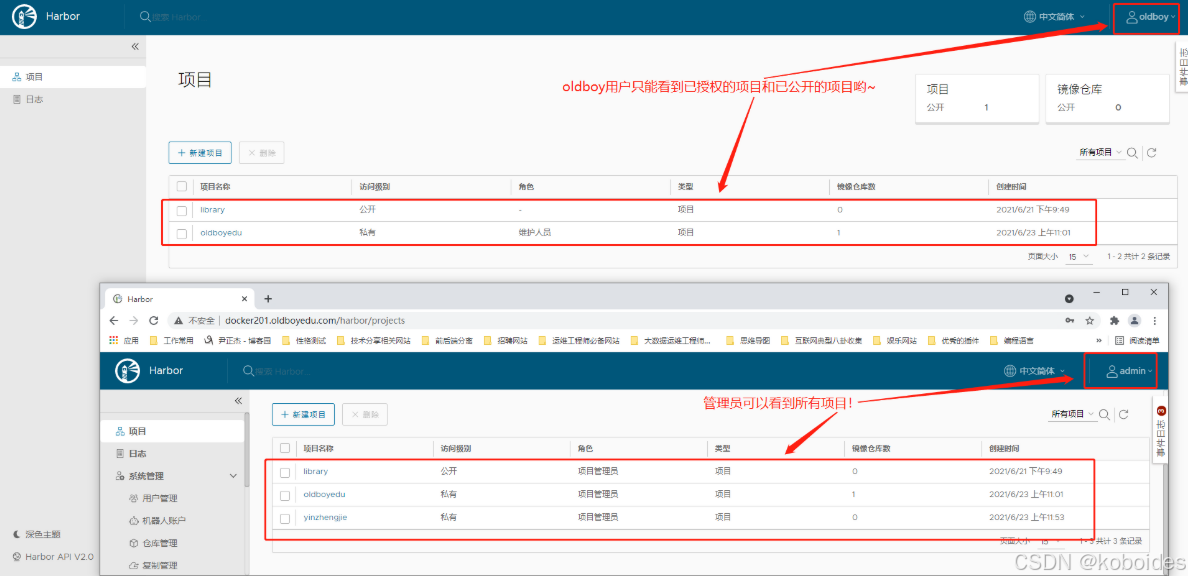Collapse the sidebar in oldboy window

click(135, 46)
